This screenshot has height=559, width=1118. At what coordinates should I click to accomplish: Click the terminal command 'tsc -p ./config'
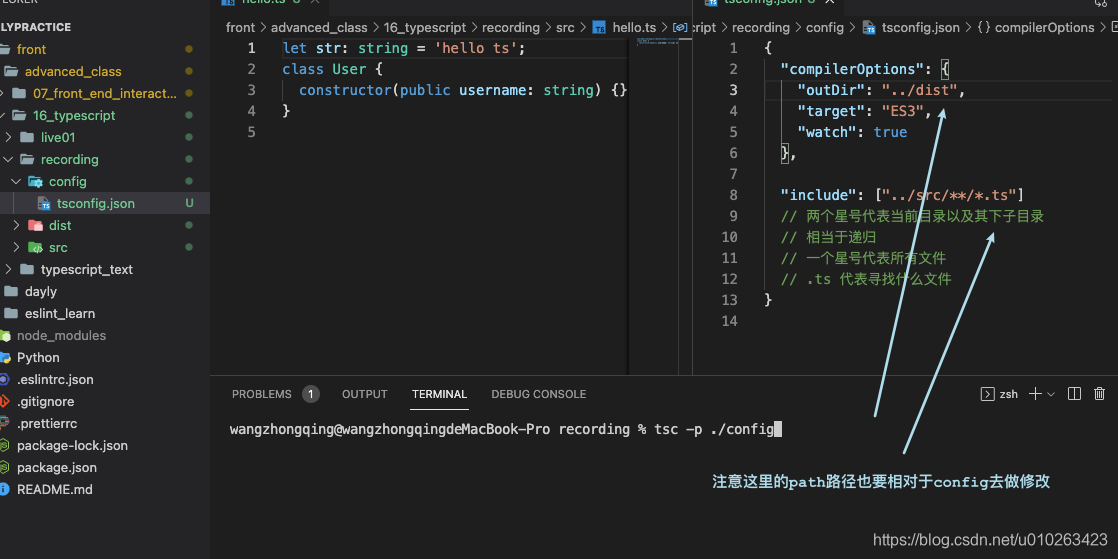714,429
